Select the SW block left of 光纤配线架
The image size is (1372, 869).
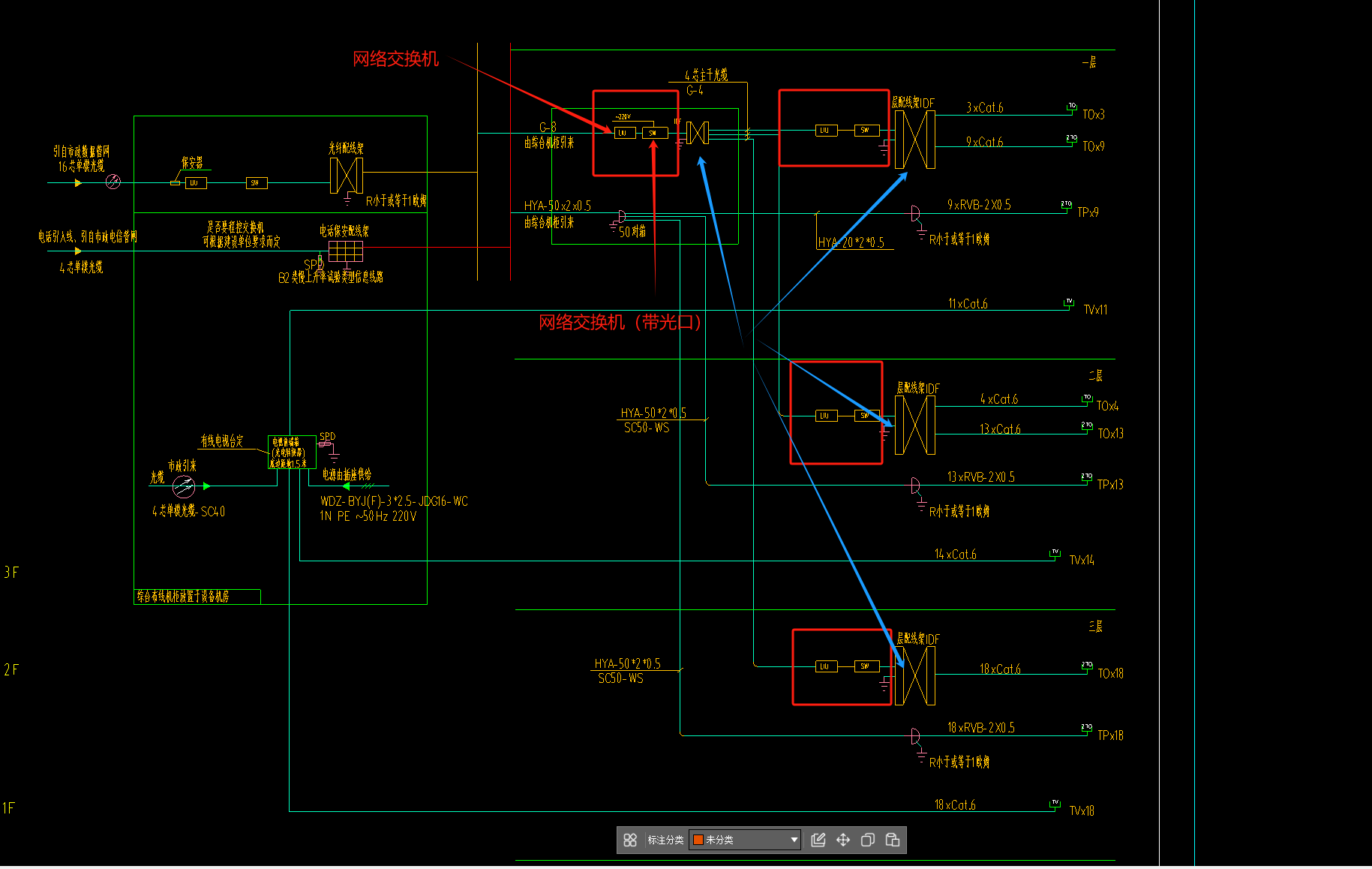[257, 183]
